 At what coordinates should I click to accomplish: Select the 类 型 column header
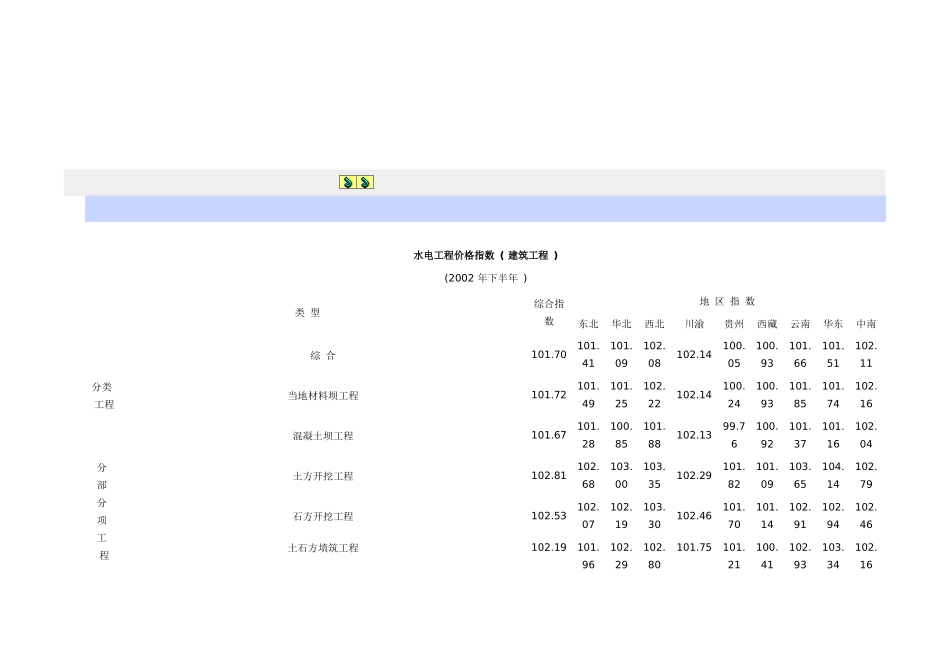(x=307, y=313)
